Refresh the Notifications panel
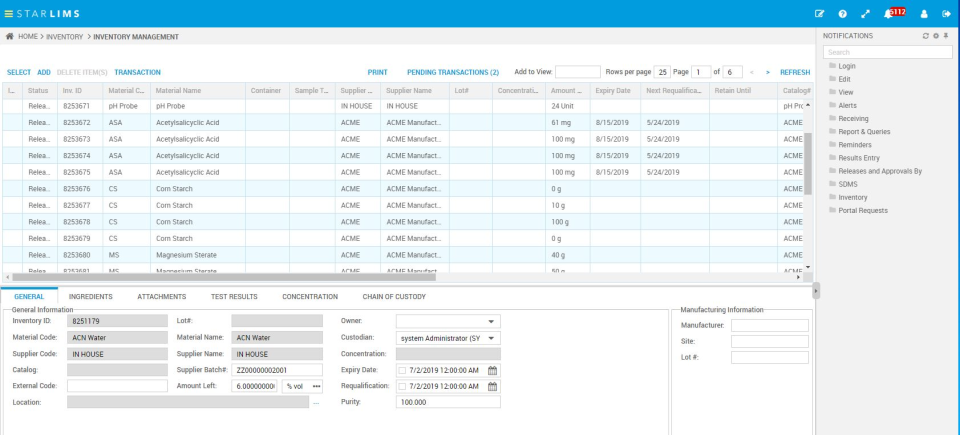Viewport: 960px width, 435px height. tap(926, 36)
